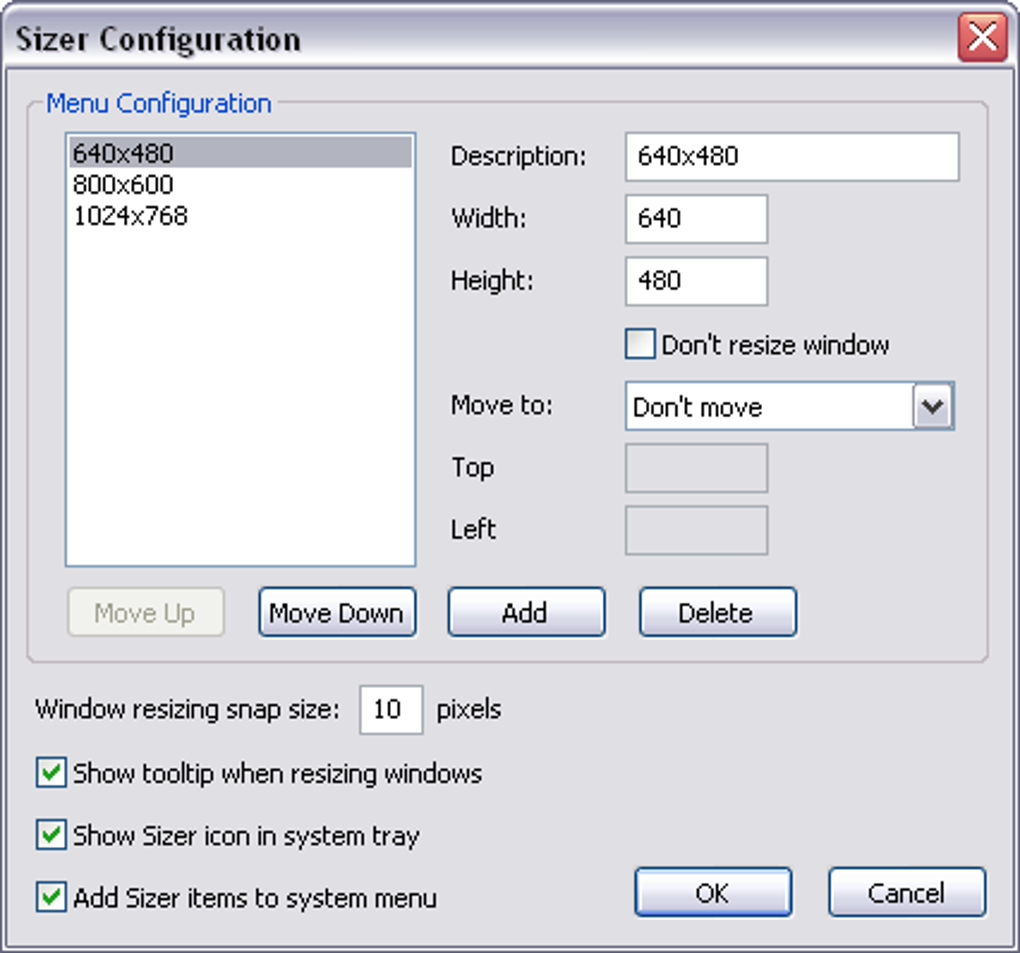Click the snap size pixels field

tap(391, 709)
